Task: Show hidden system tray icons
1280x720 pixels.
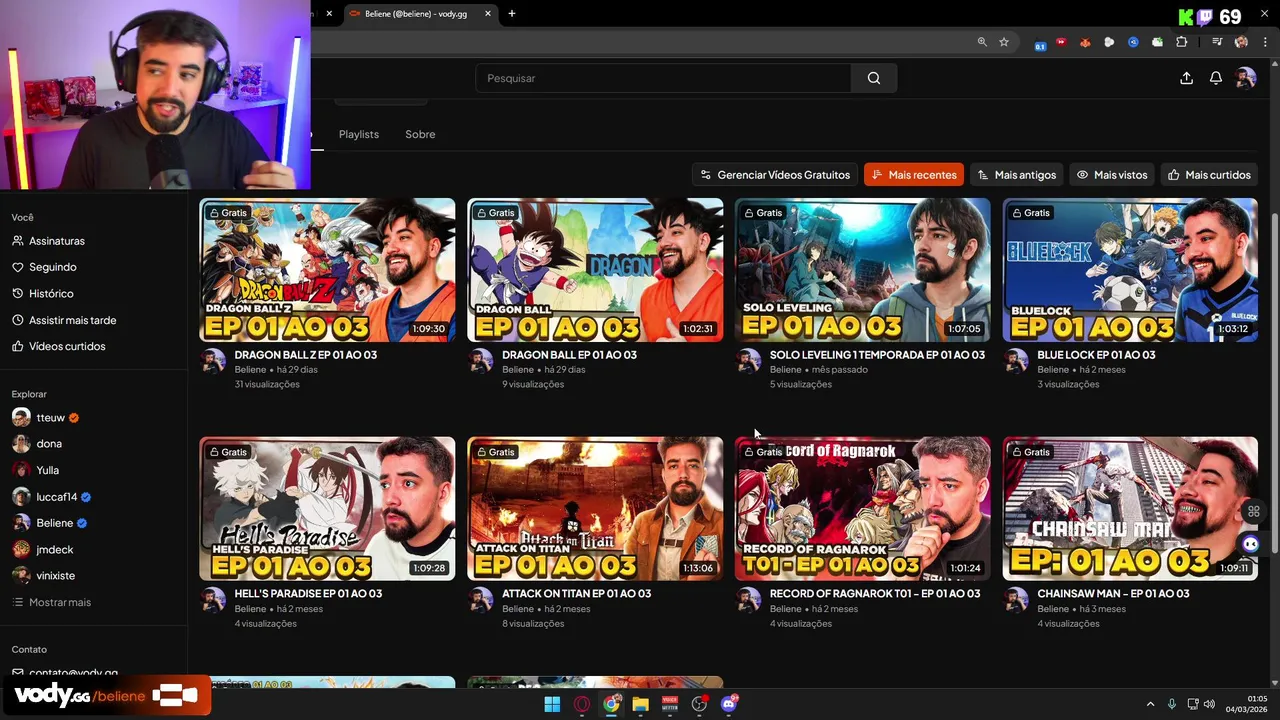Action: [1150, 704]
